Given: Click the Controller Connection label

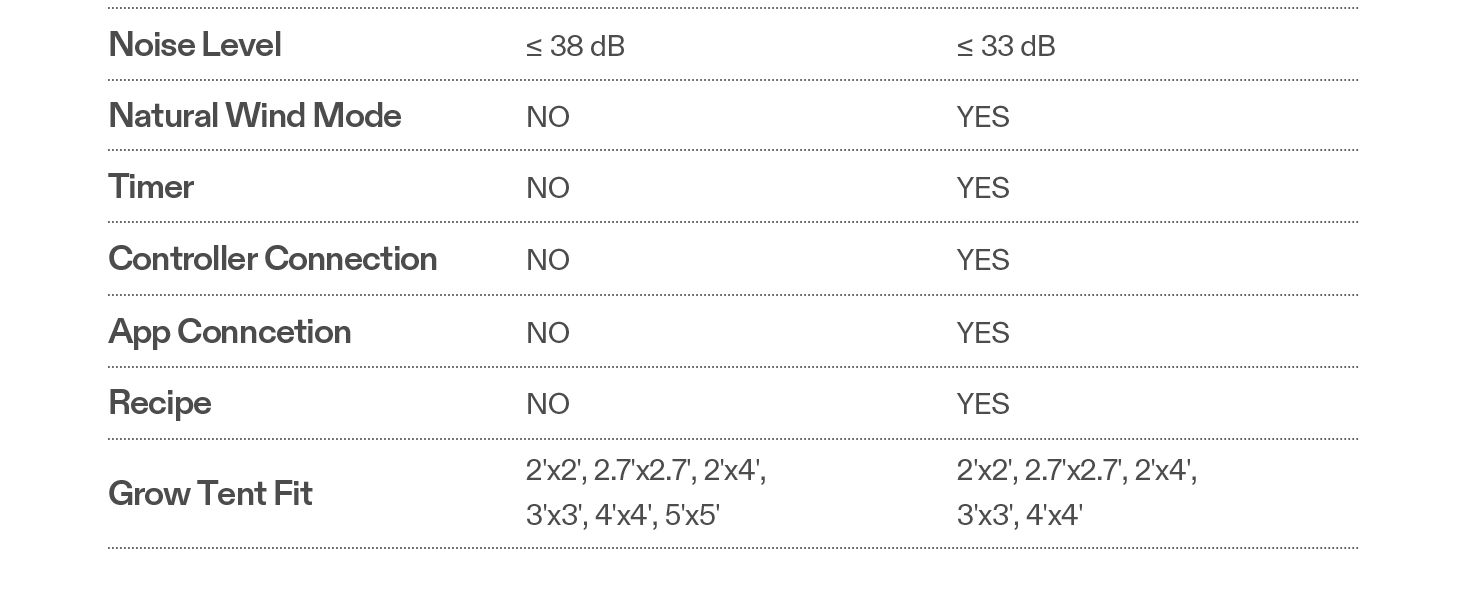Looking at the screenshot, I should (x=273, y=259).
